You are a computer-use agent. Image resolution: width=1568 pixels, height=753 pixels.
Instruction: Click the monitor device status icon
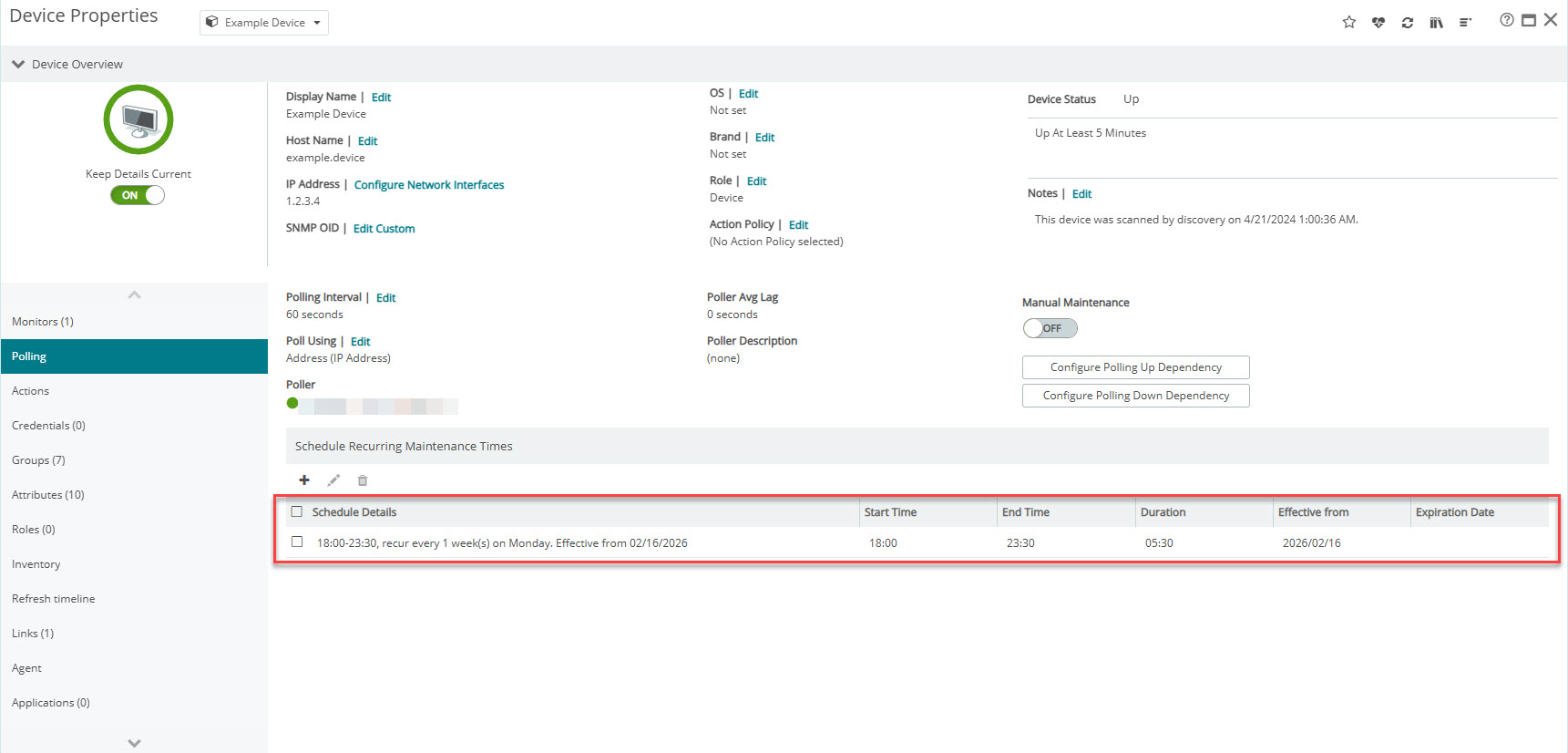coord(138,119)
